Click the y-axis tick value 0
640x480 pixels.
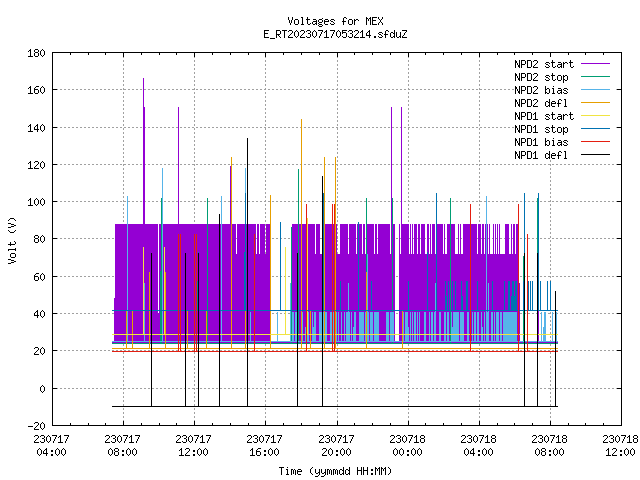[42, 389]
